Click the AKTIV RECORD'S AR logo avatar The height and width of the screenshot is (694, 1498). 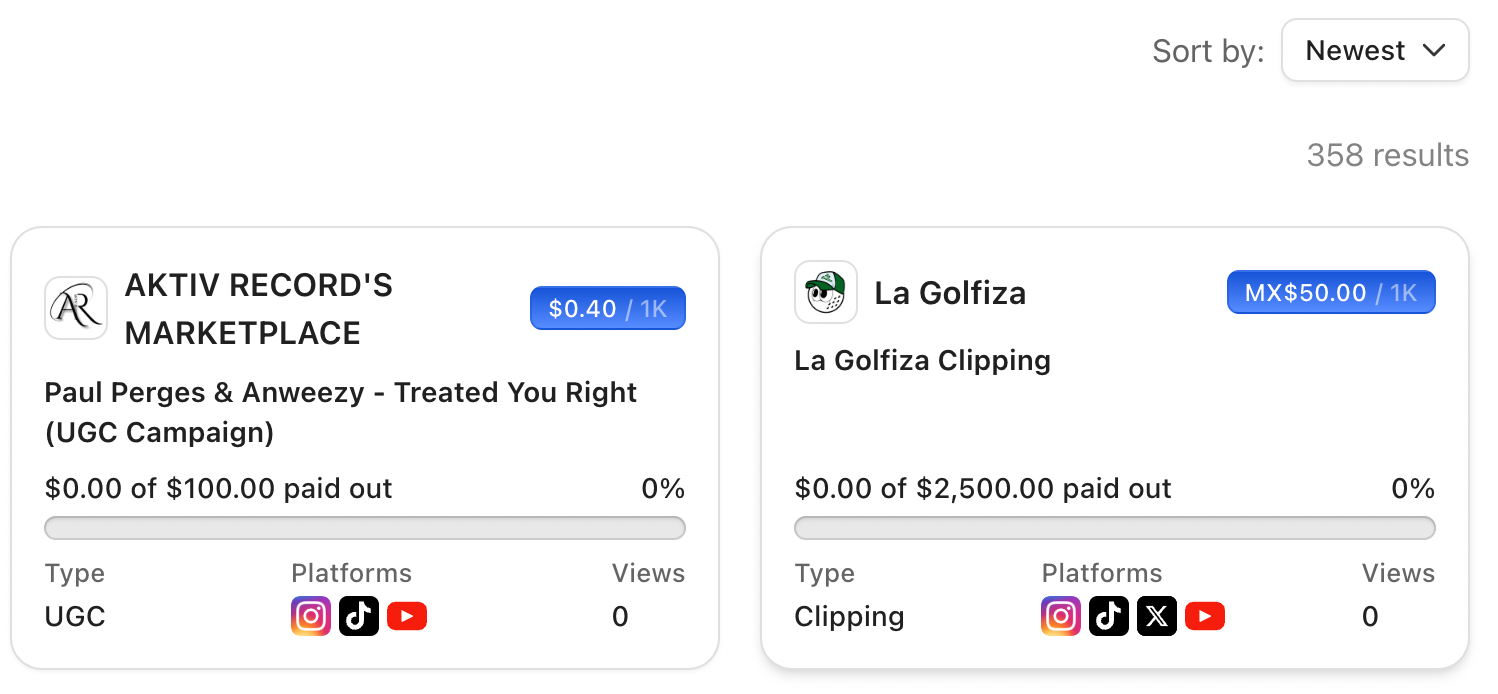click(x=76, y=308)
